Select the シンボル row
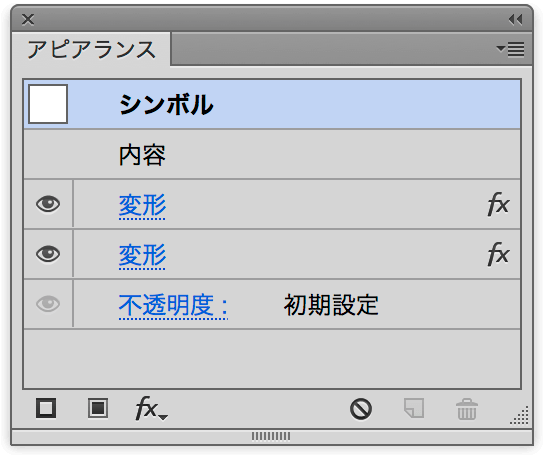Viewport: 544px width, 460px height. (272, 104)
